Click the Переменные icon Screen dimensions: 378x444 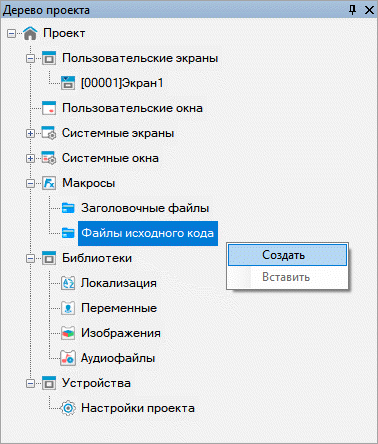(x=68, y=308)
